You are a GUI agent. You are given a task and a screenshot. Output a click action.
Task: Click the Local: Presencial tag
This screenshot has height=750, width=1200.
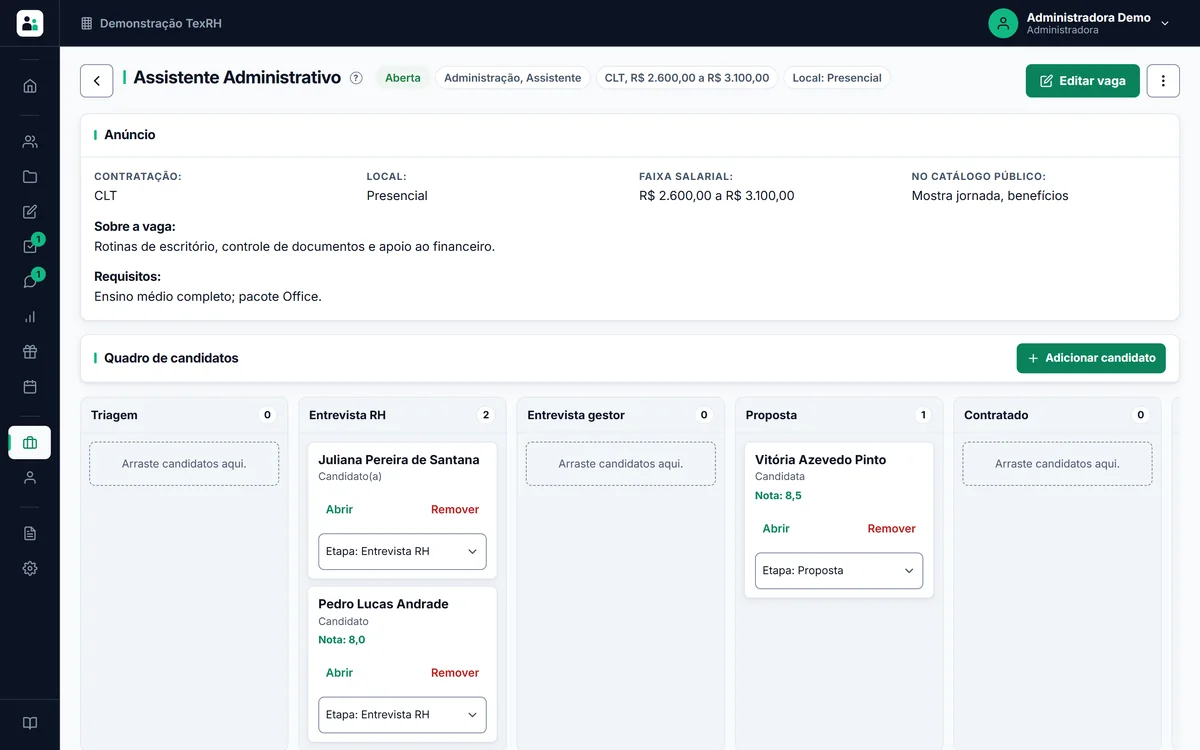837,78
